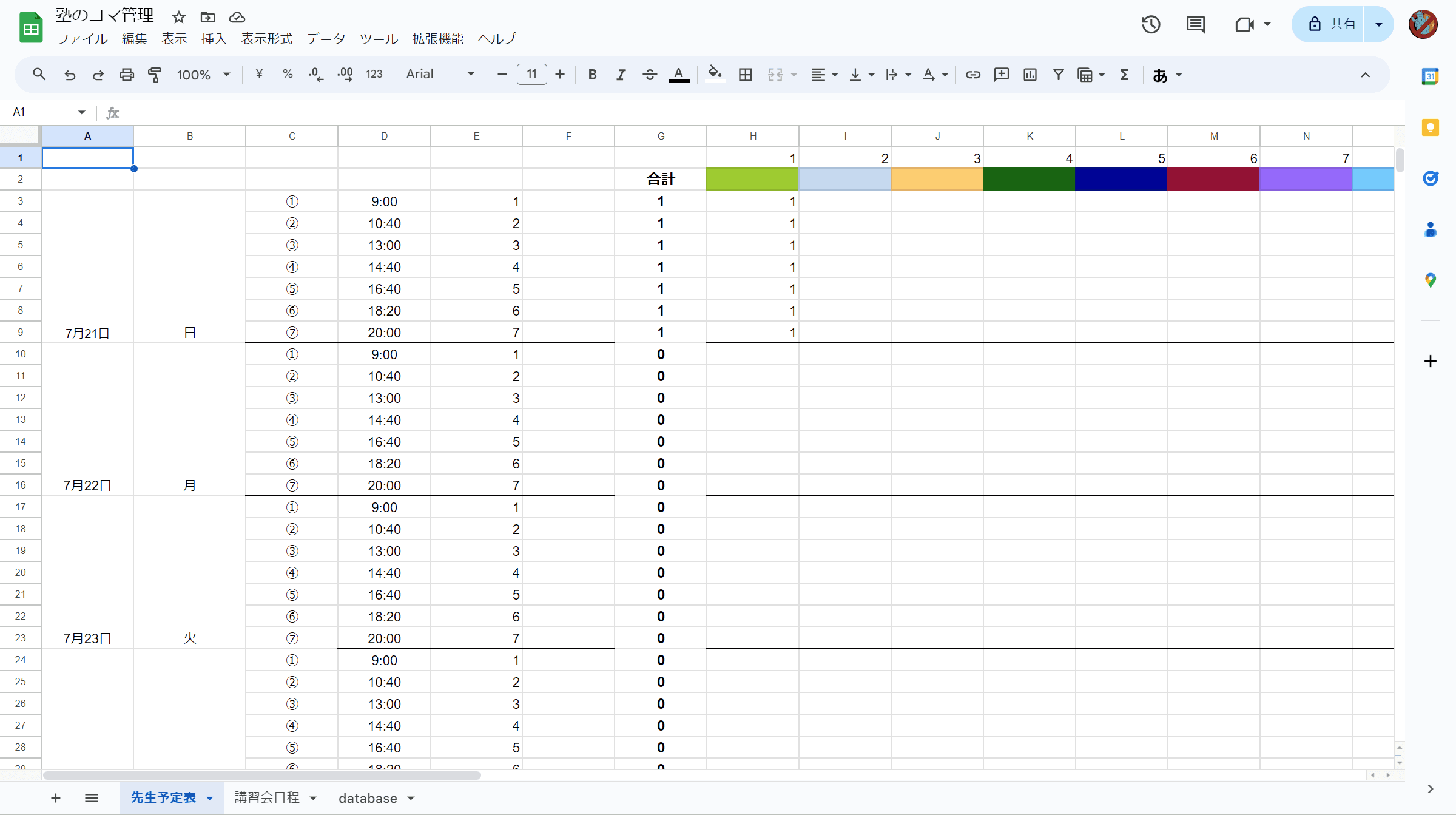Open Google Maps side panel
The image size is (1456, 815).
1431,280
